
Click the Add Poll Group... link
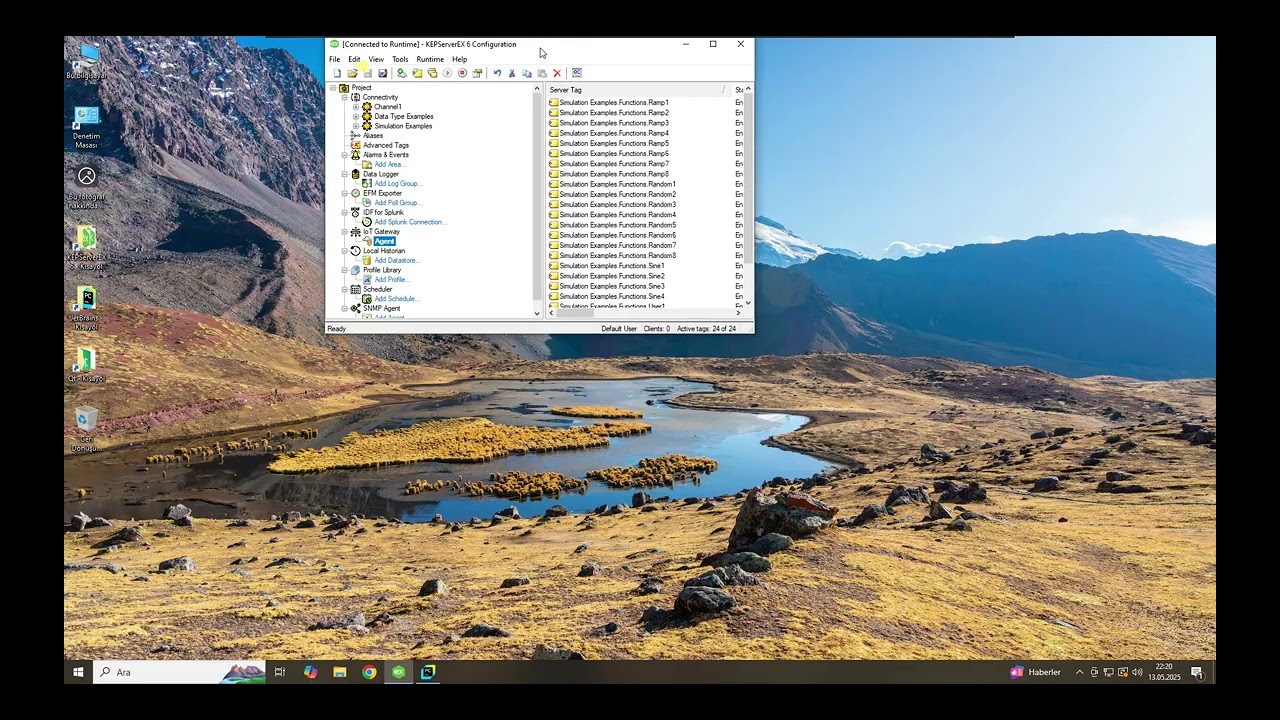(x=397, y=203)
